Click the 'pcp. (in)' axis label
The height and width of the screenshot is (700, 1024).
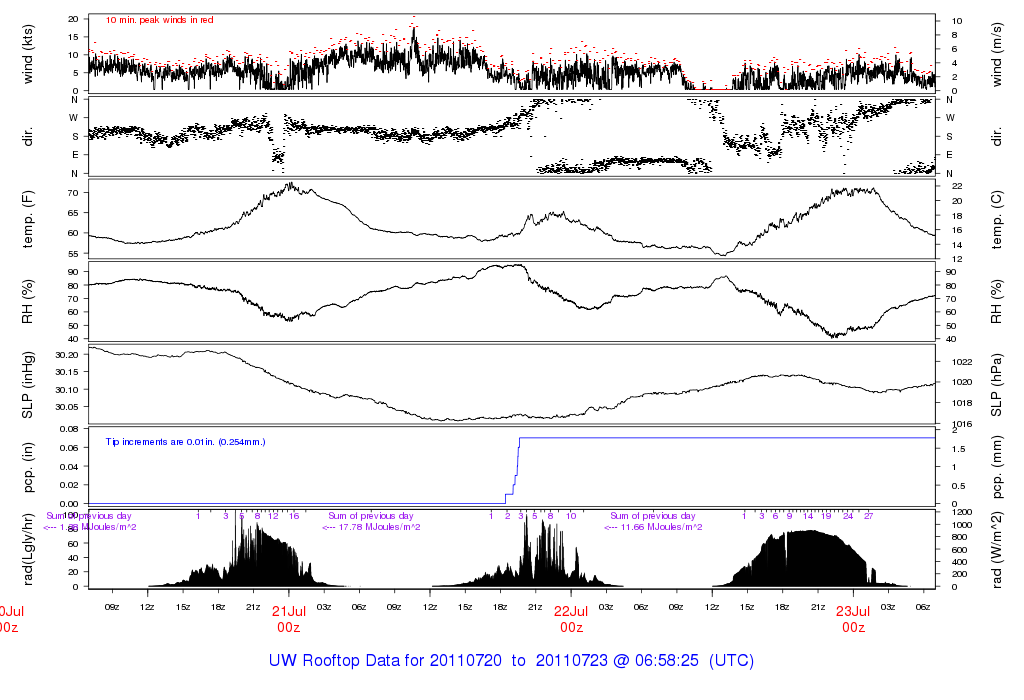(x=27, y=467)
